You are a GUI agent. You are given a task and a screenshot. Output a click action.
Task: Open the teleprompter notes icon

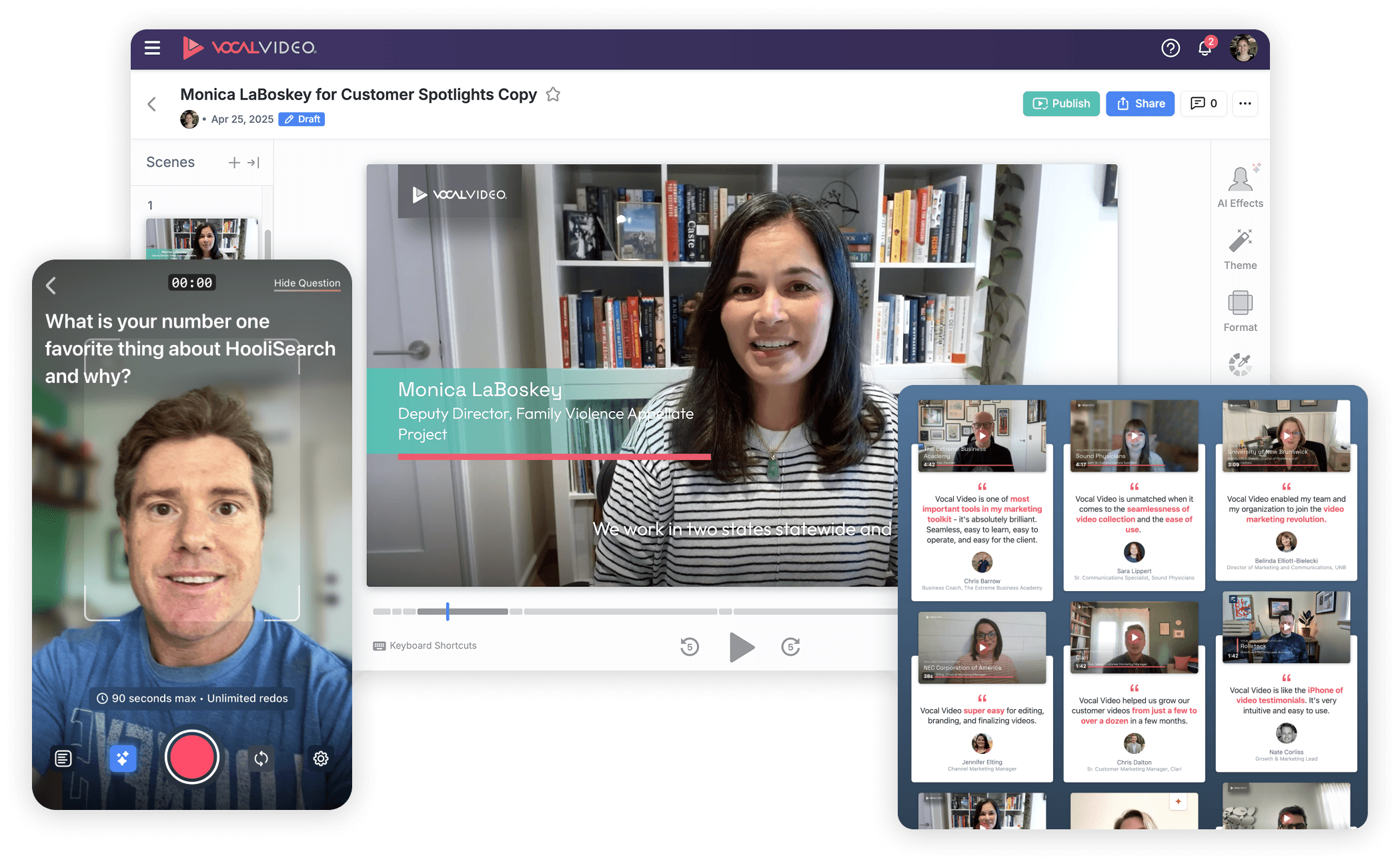(63, 759)
